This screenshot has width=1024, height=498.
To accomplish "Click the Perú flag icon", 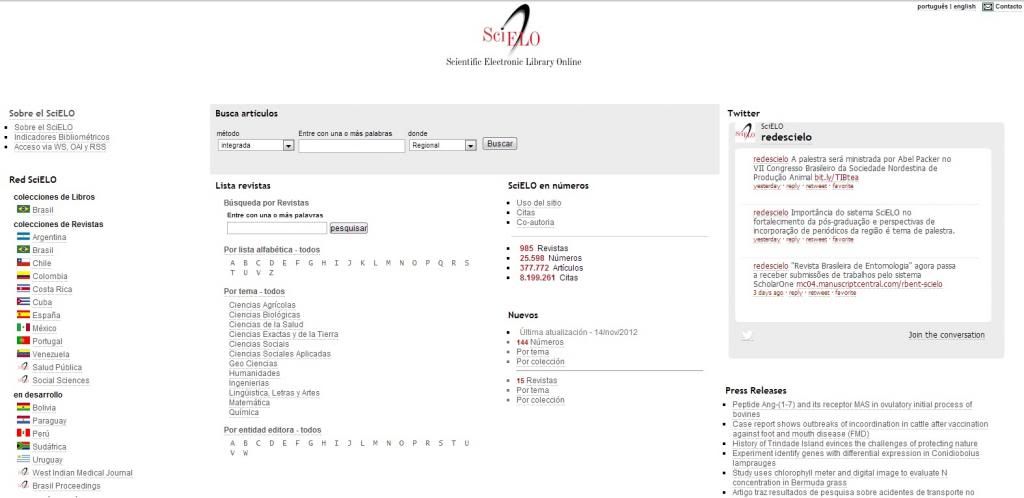I will pos(24,433).
